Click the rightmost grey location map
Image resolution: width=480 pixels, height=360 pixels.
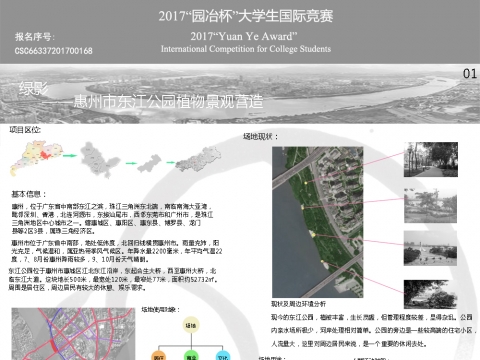(x=198, y=160)
